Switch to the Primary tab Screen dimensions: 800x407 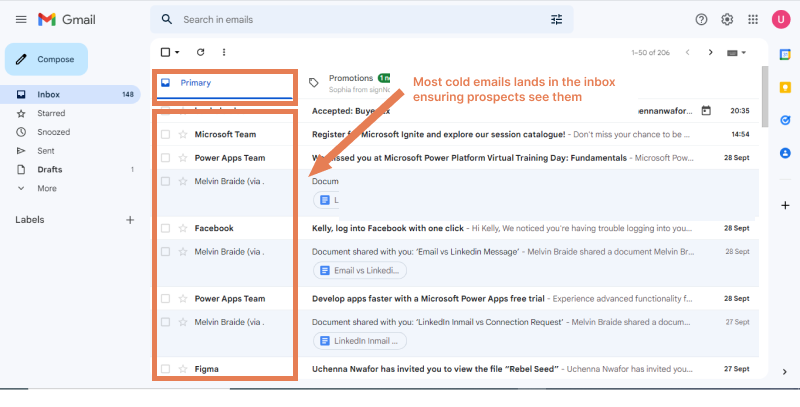[224, 83]
